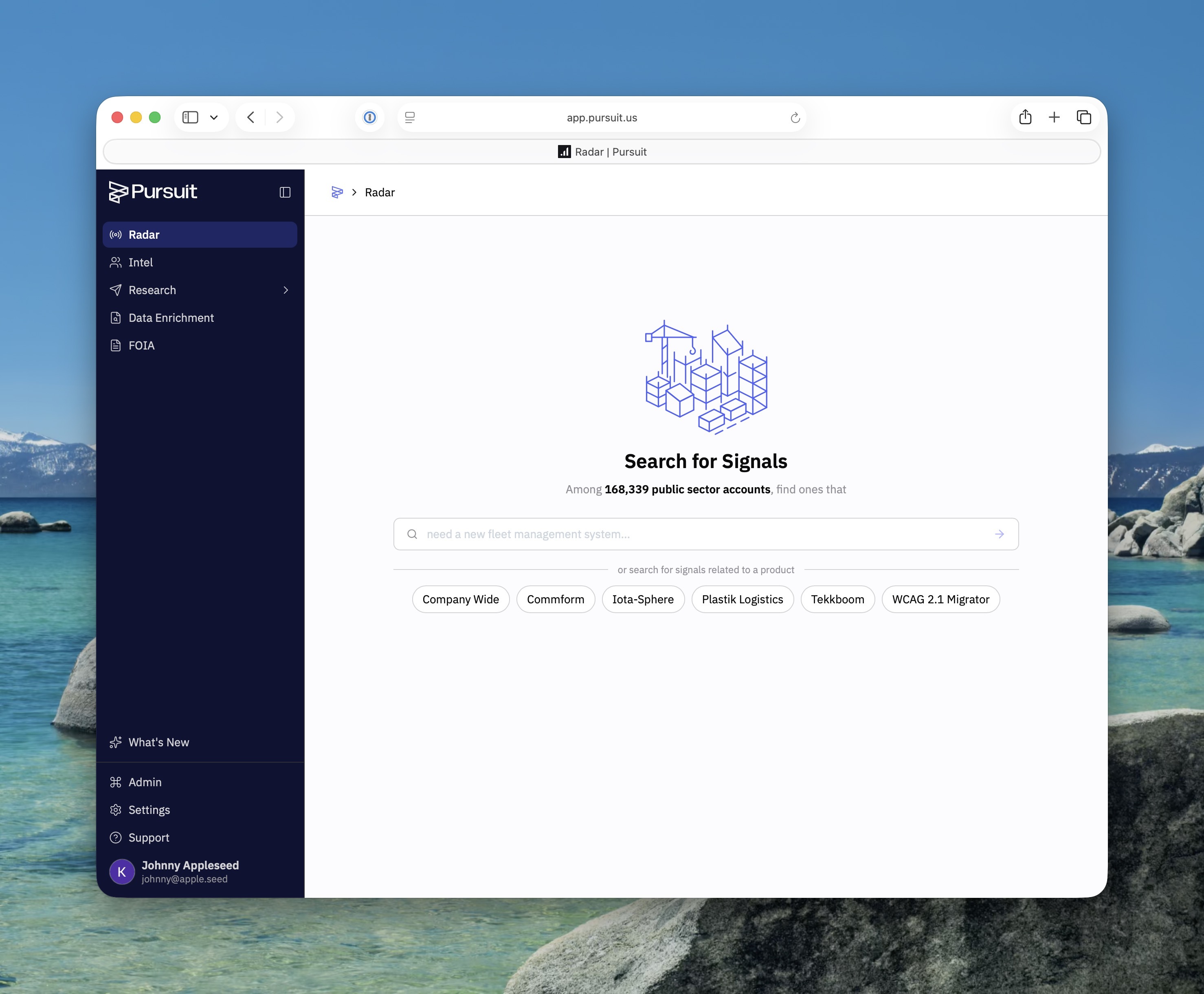
Task: Open Data Enrichment from sidebar
Action: pyautogui.click(x=171, y=318)
